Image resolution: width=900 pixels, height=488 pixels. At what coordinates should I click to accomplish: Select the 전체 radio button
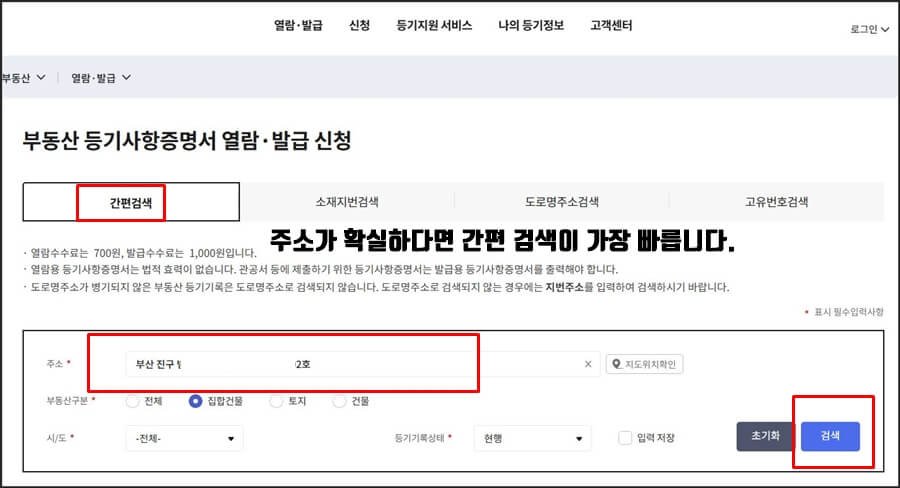pos(133,401)
